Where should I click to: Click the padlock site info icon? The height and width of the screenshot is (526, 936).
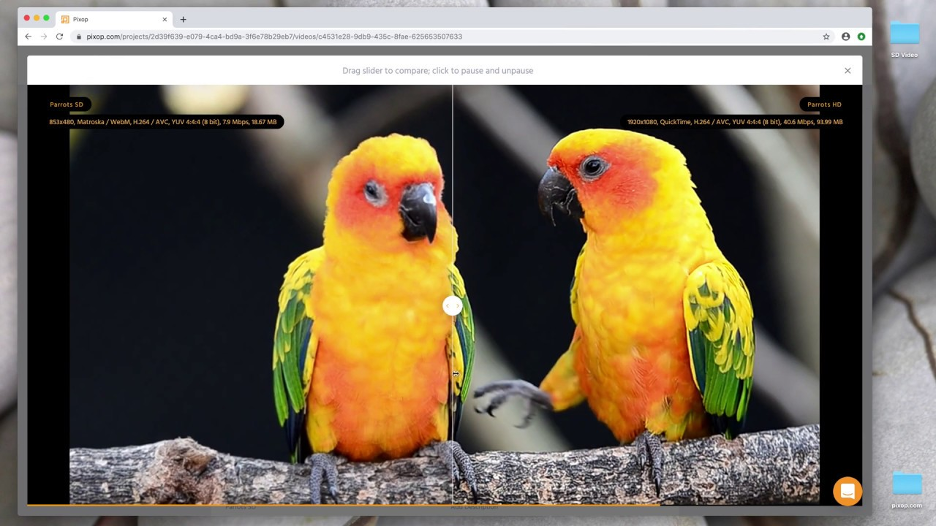(x=78, y=36)
